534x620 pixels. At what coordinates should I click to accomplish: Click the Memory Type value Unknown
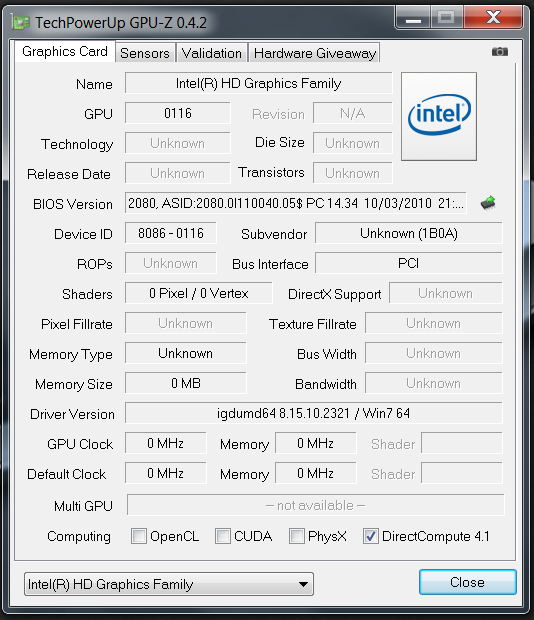point(186,353)
